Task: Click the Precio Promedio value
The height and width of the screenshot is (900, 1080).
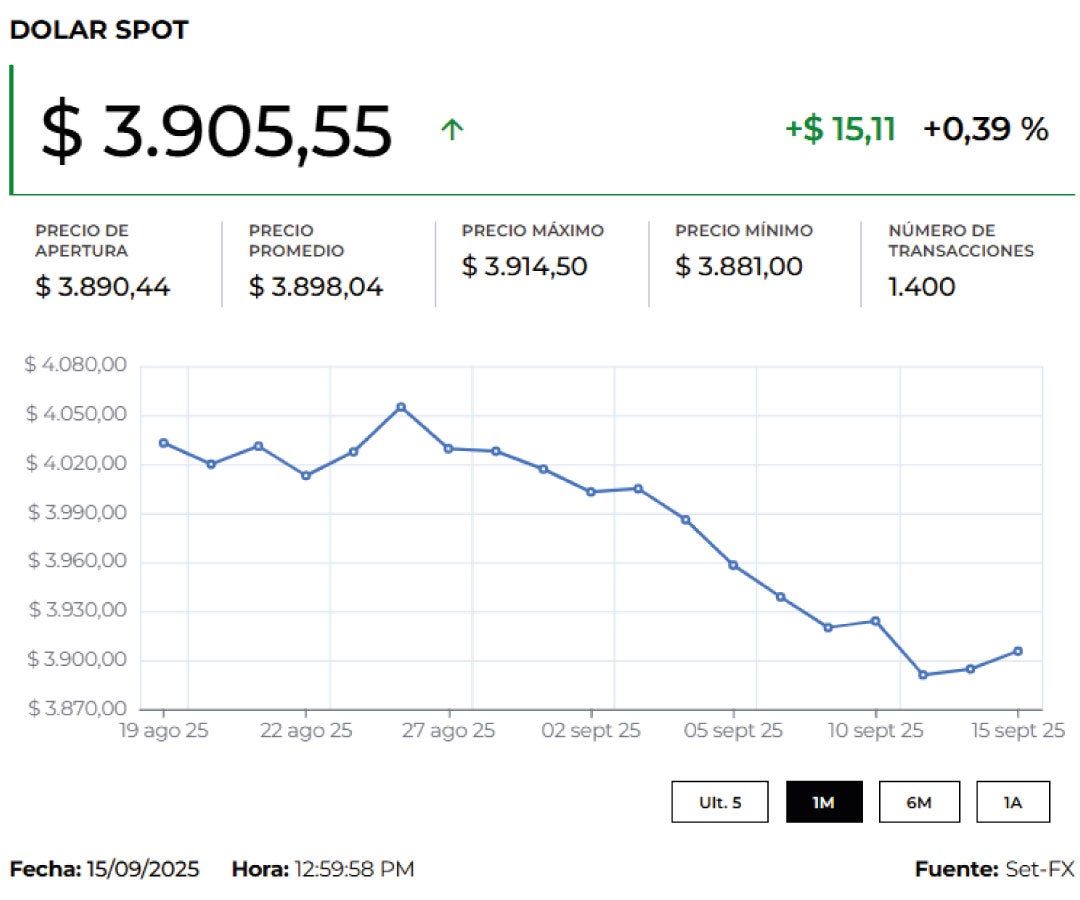Action: (316, 287)
